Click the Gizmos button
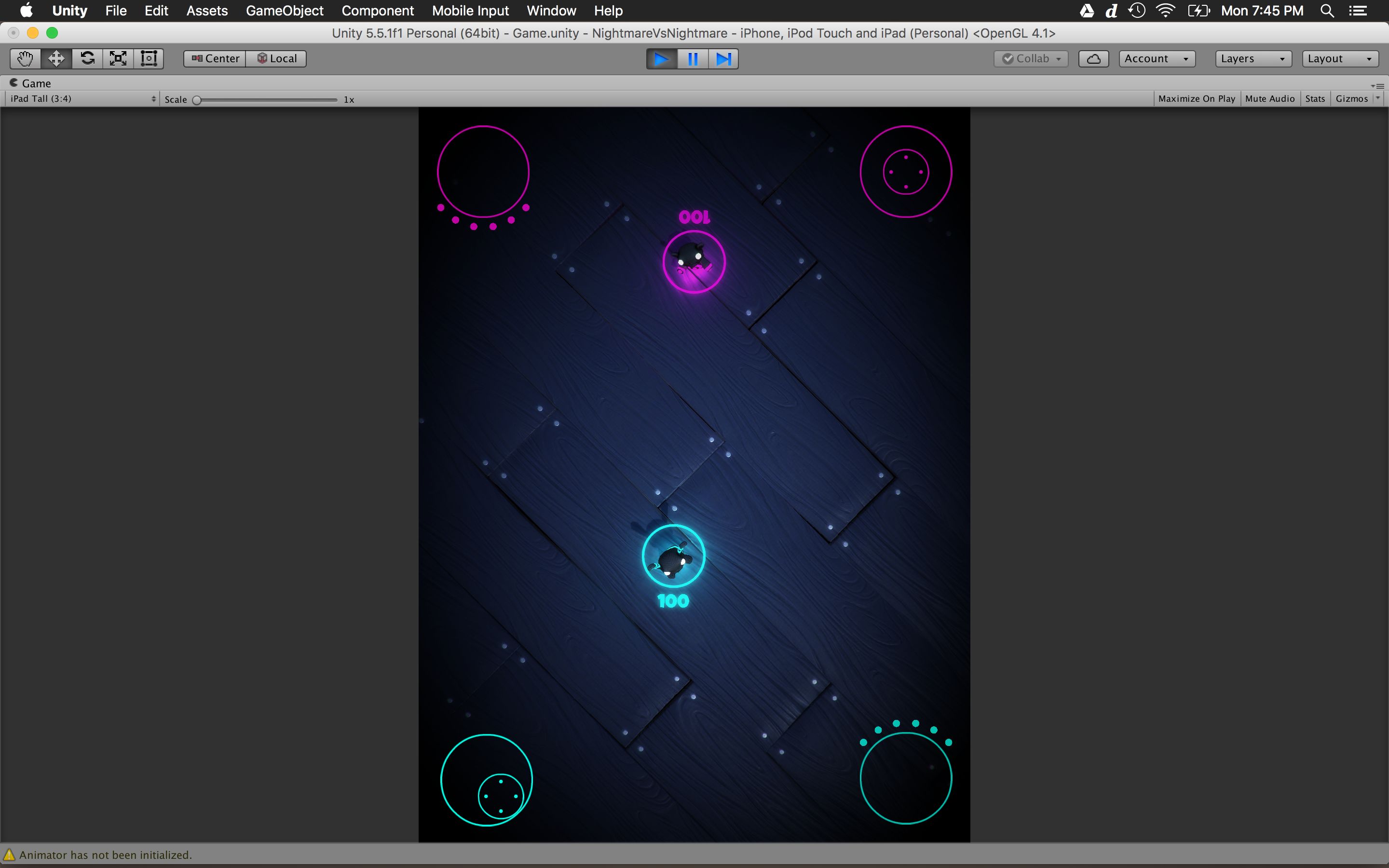1389x868 pixels. click(1351, 99)
